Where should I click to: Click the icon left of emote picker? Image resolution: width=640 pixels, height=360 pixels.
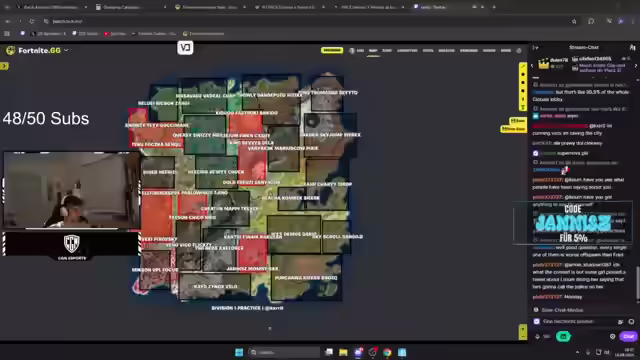pyautogui.click(x=620, y=322)
